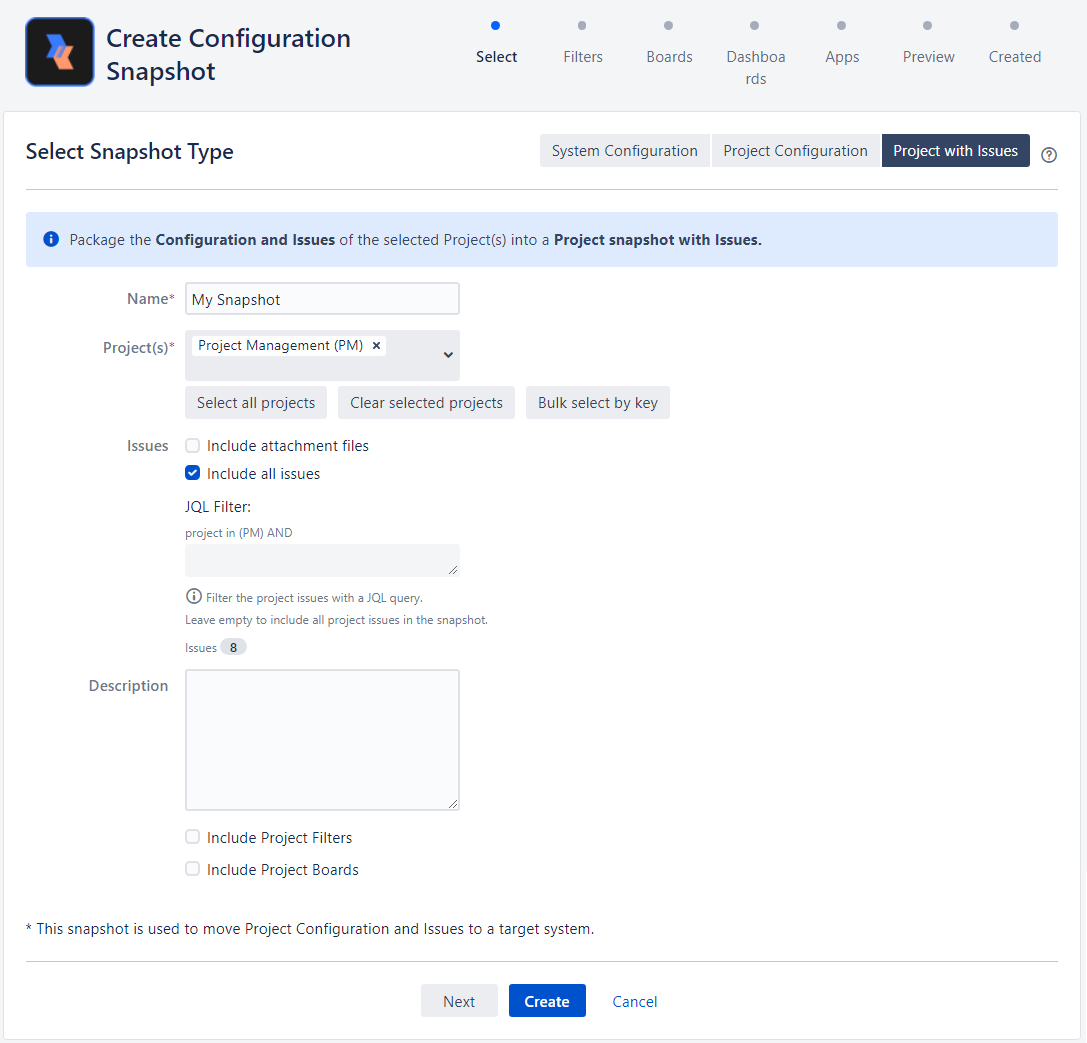1087x1043 pixels.
Task: Switch to System Configuration tab
Action: click(624, 151)
